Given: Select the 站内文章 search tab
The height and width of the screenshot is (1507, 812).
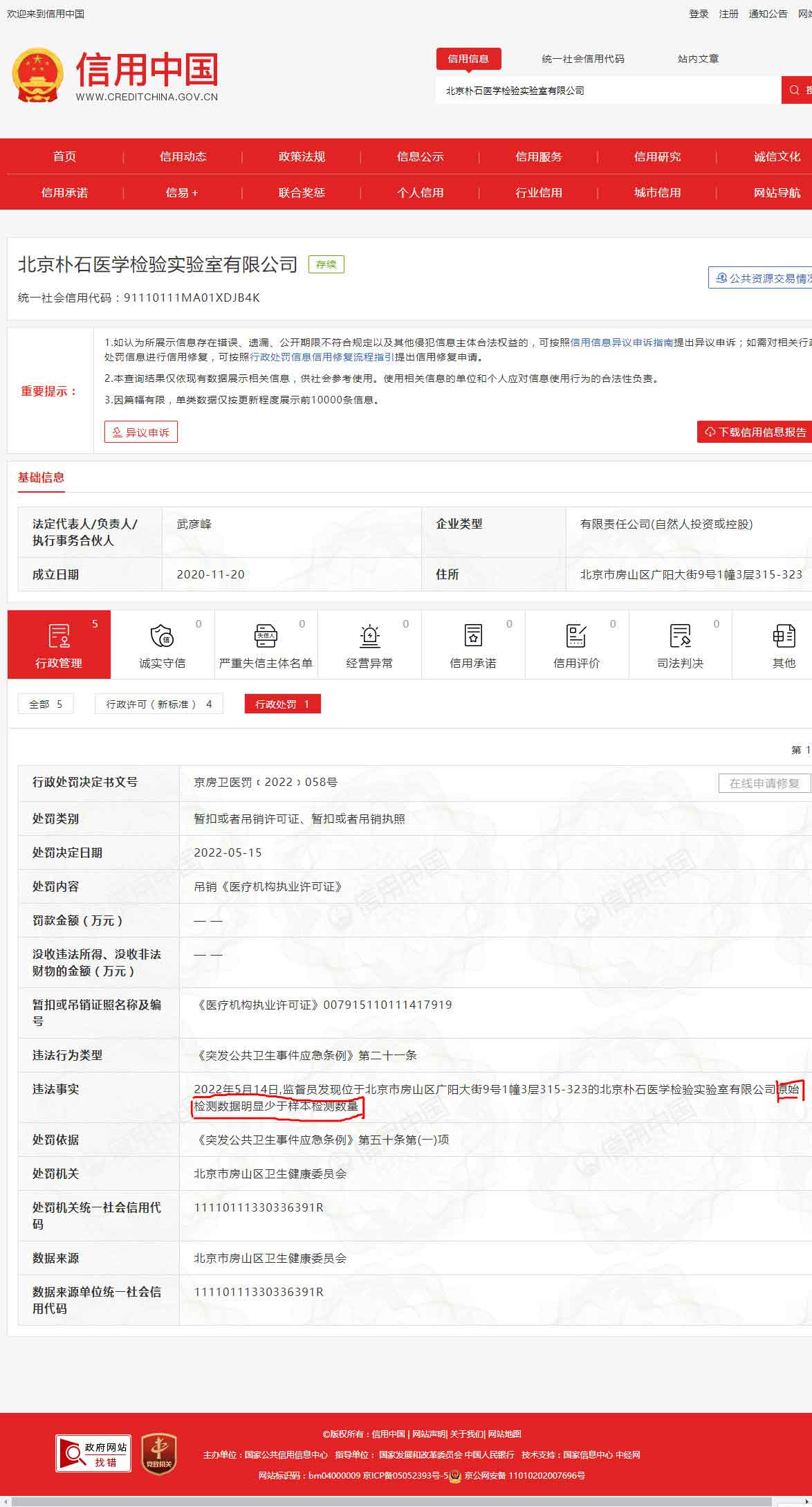Looking at the screenshot, I should click(x=698, y=59).
